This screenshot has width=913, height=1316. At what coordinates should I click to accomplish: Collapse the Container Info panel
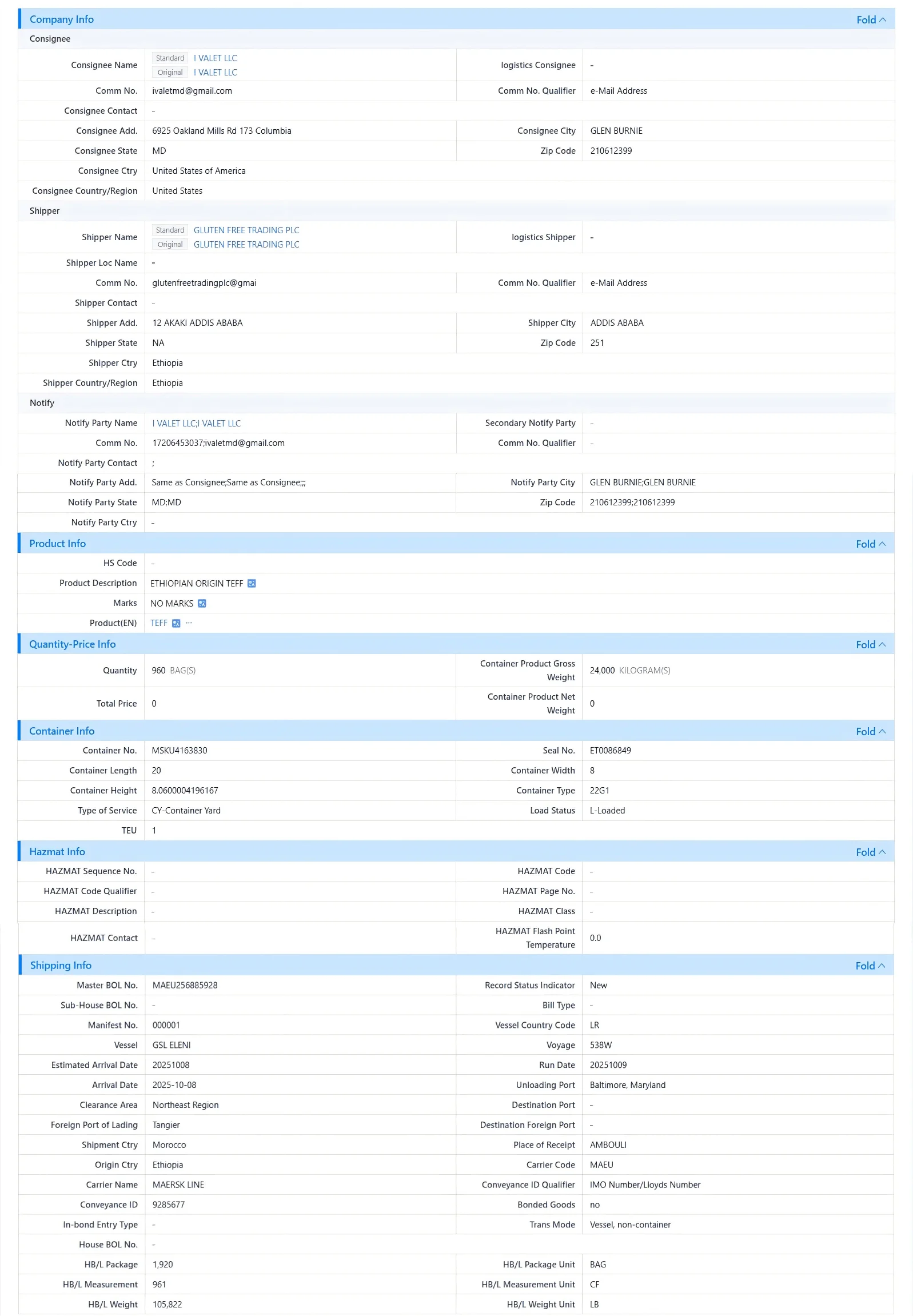point(871,732)
